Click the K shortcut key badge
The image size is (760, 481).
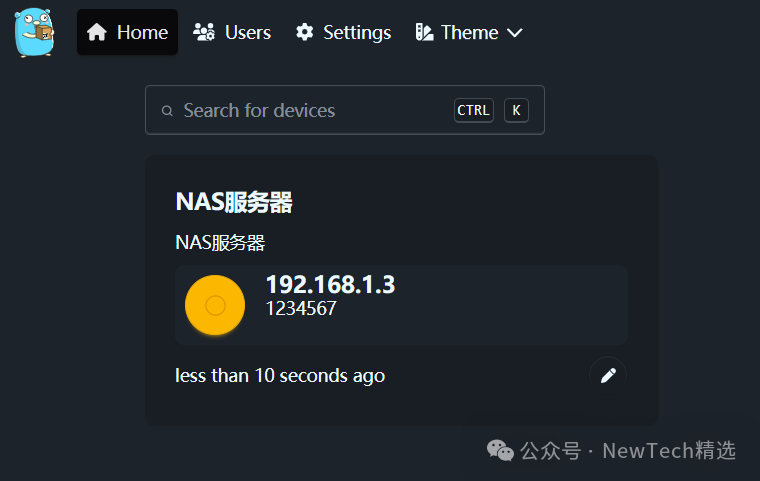coord(516,110)
